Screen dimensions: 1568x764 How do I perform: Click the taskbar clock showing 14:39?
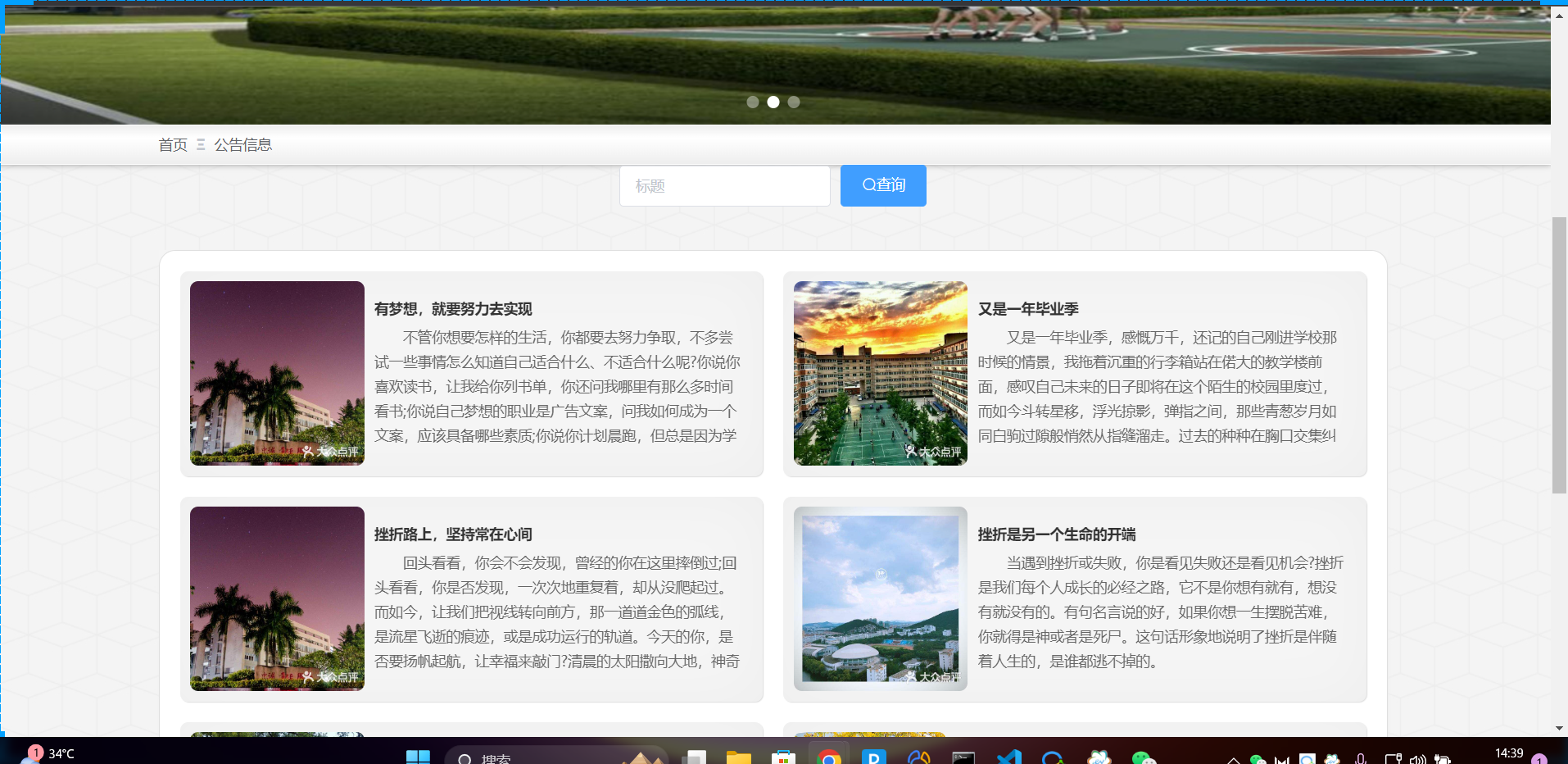click(1509, 754)
